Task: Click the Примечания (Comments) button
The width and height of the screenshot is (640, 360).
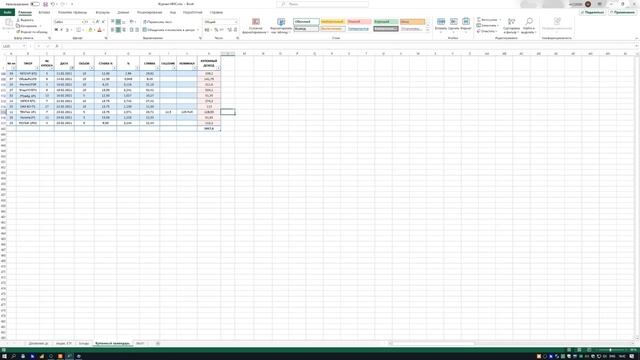Action: (x=622, y=12)
